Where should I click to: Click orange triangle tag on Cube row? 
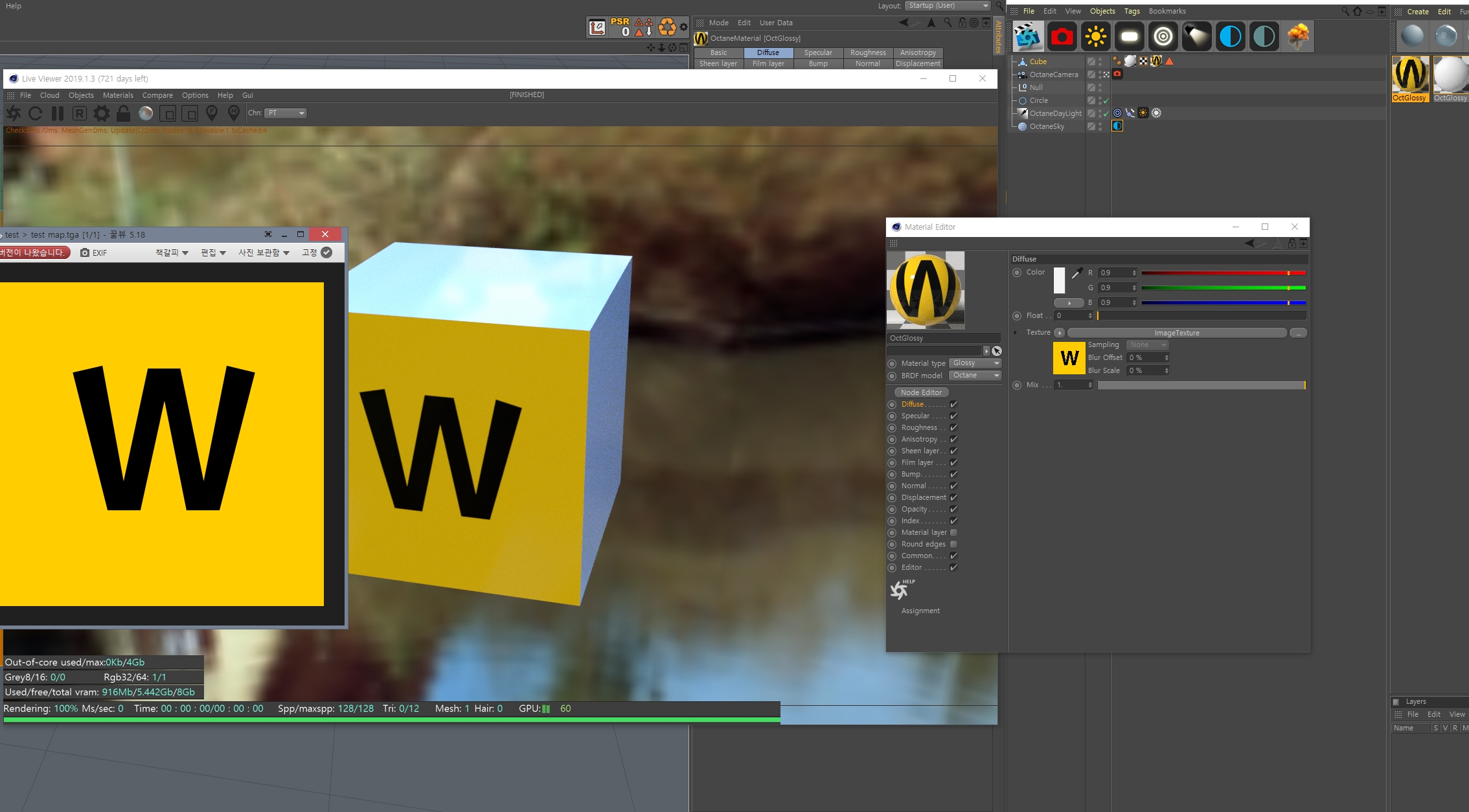click(x=1169, y=61)
